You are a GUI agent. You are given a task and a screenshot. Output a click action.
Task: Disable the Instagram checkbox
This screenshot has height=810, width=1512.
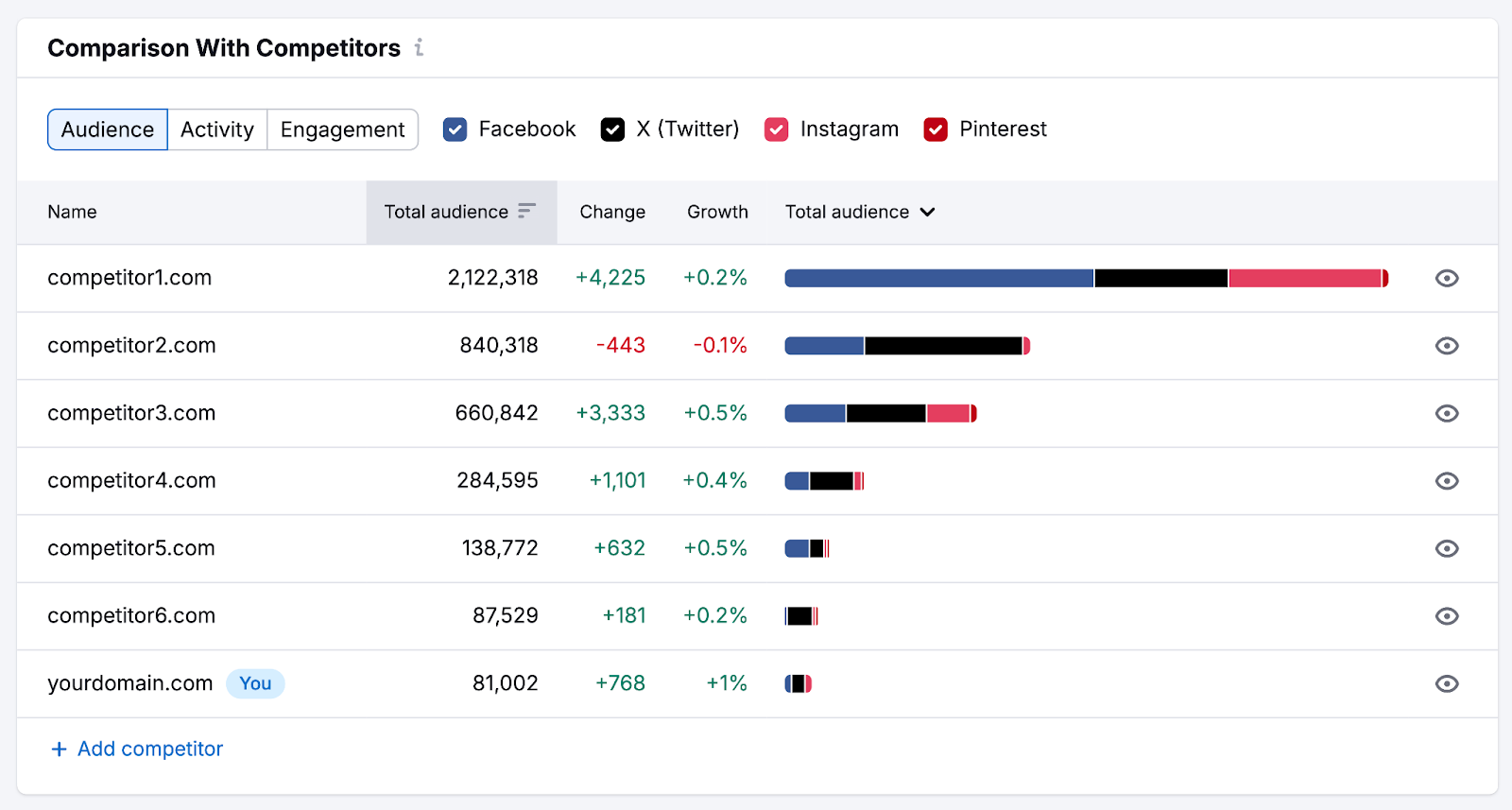pyautogui.click(x=776, y=129)
